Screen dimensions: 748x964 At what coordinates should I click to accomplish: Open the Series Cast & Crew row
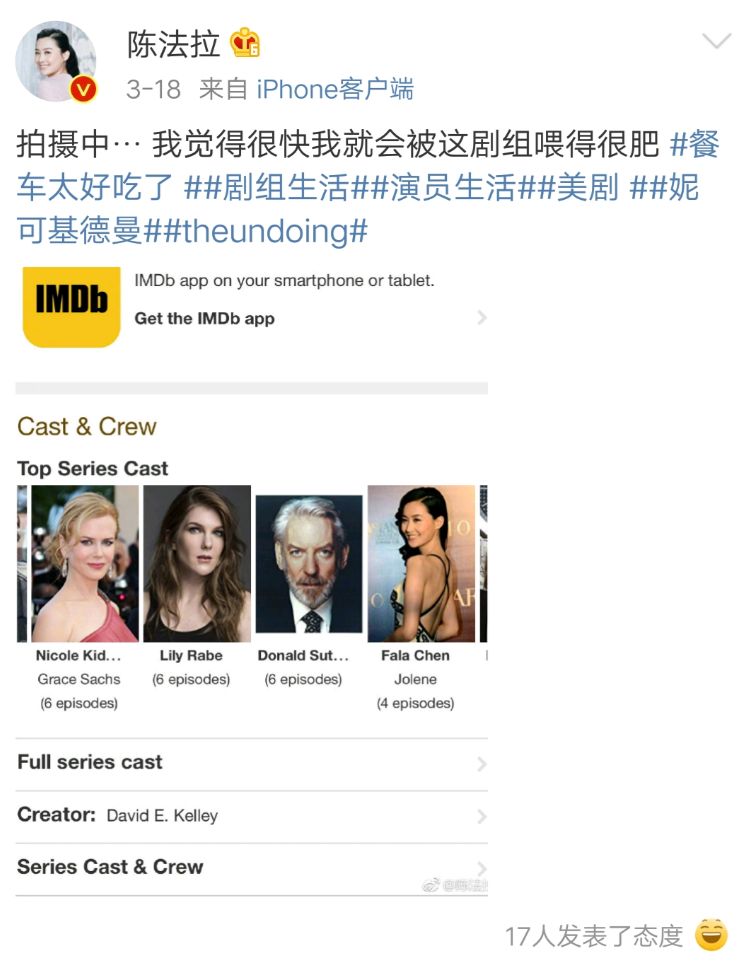coord(251,868)
